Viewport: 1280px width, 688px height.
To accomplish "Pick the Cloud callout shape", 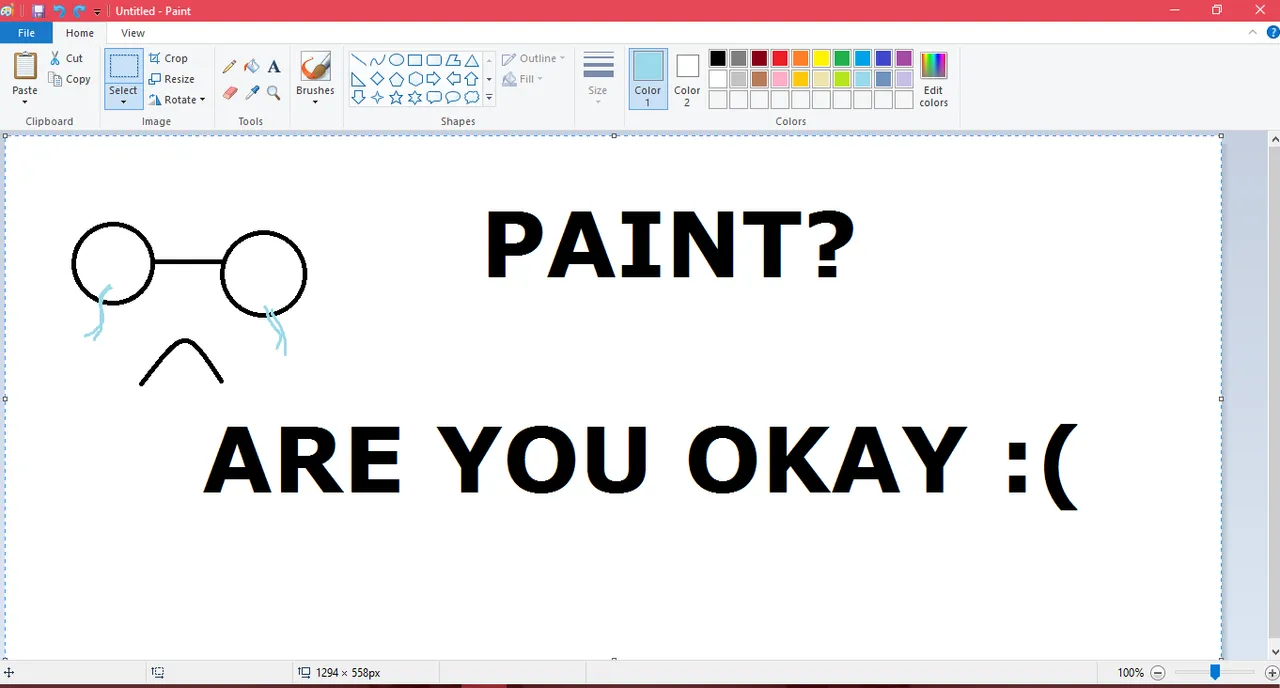I will coord(472,98).
